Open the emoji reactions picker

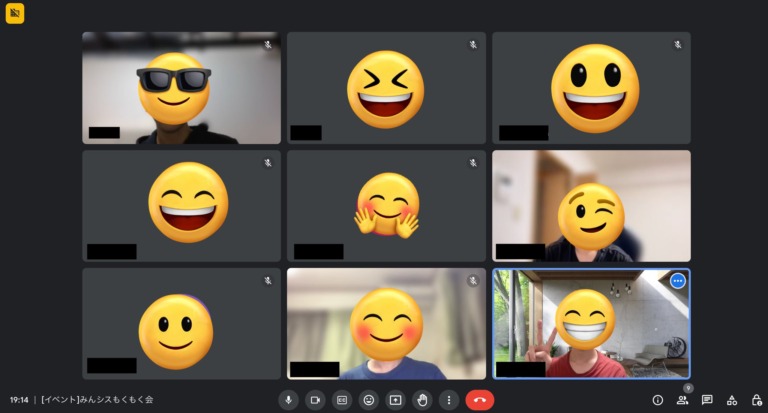(x=369, y=400)
